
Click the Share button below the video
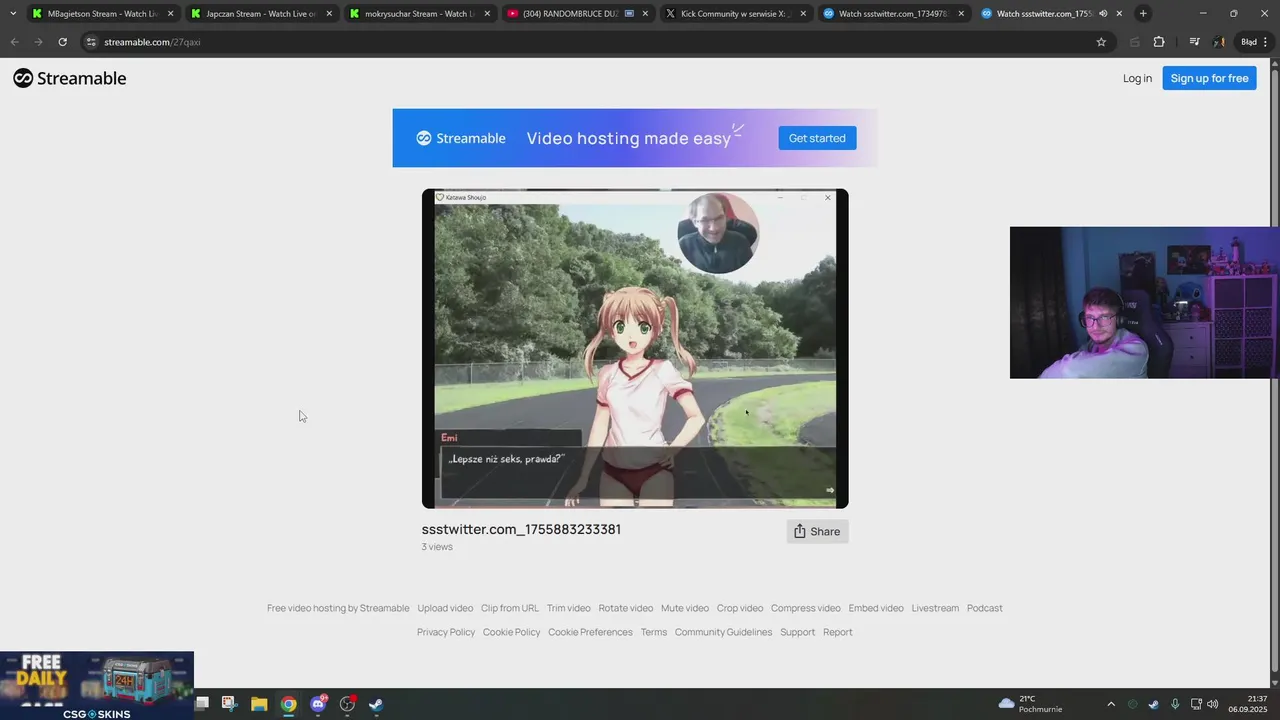point(817,531)
